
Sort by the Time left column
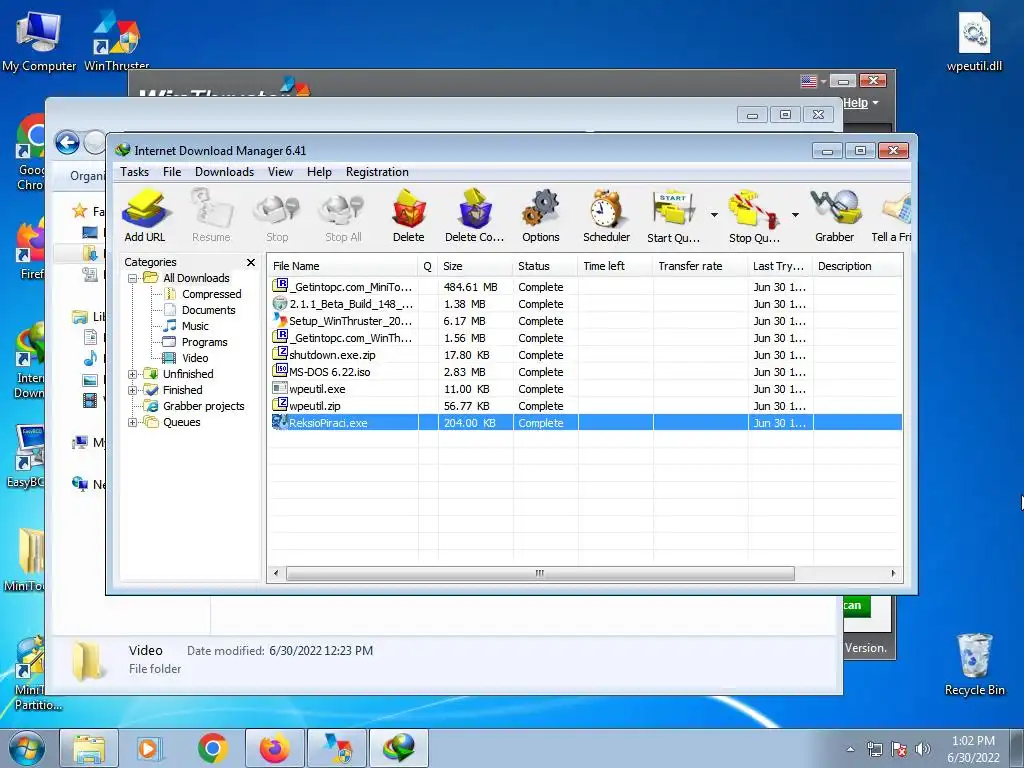(x=615, y=266)
